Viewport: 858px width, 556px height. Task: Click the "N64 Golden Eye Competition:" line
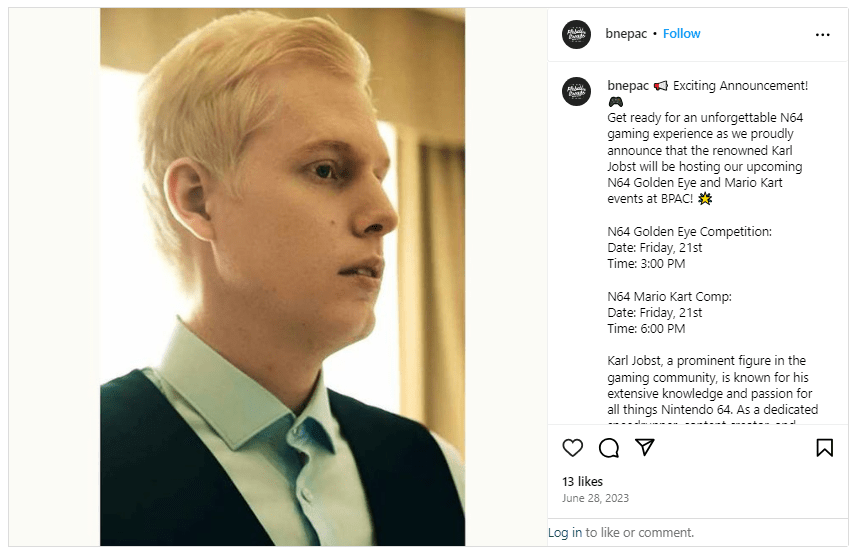(689, 232)
